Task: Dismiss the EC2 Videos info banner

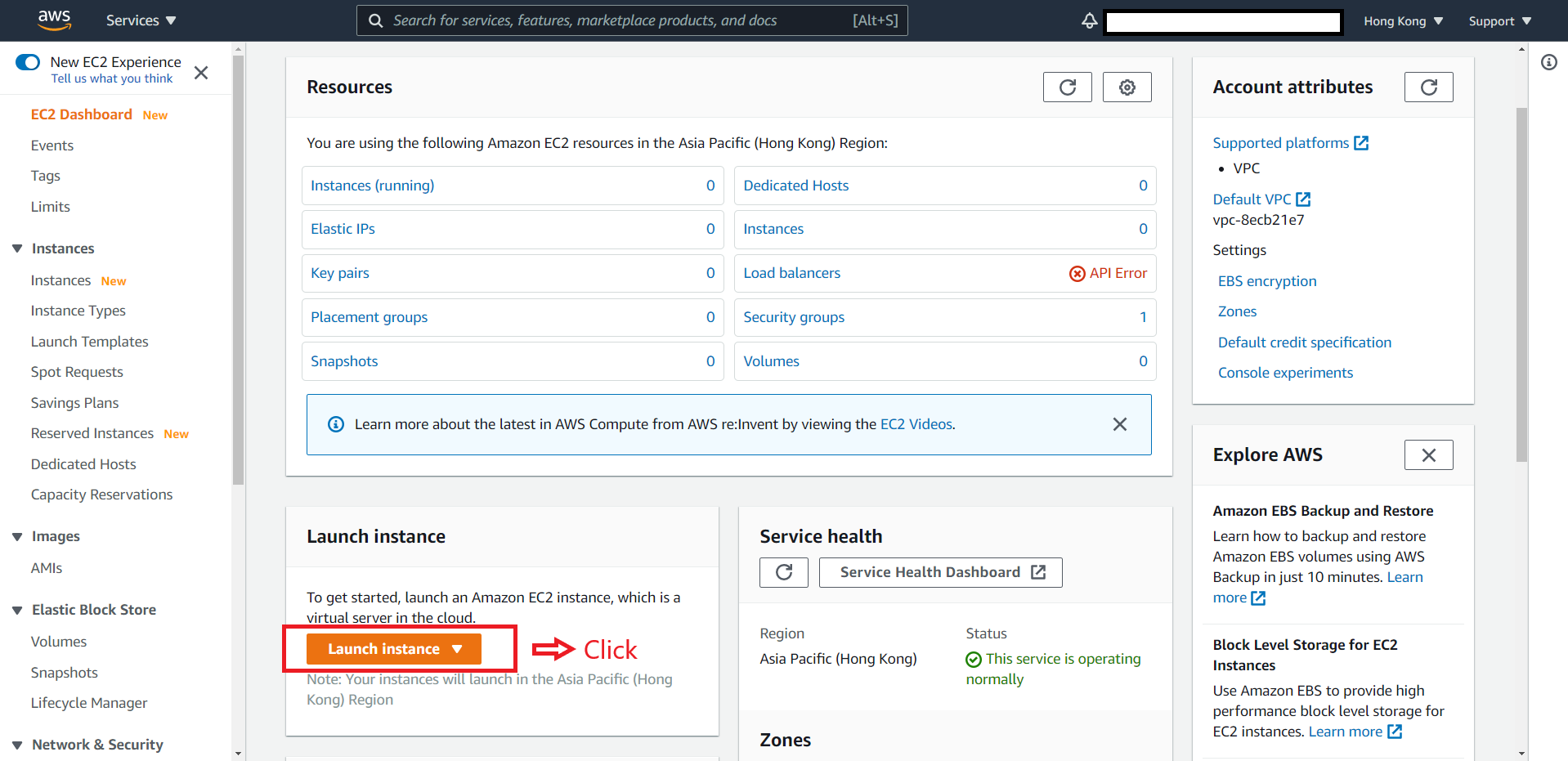Action: pyautogui.click(x=1119, y=424)
